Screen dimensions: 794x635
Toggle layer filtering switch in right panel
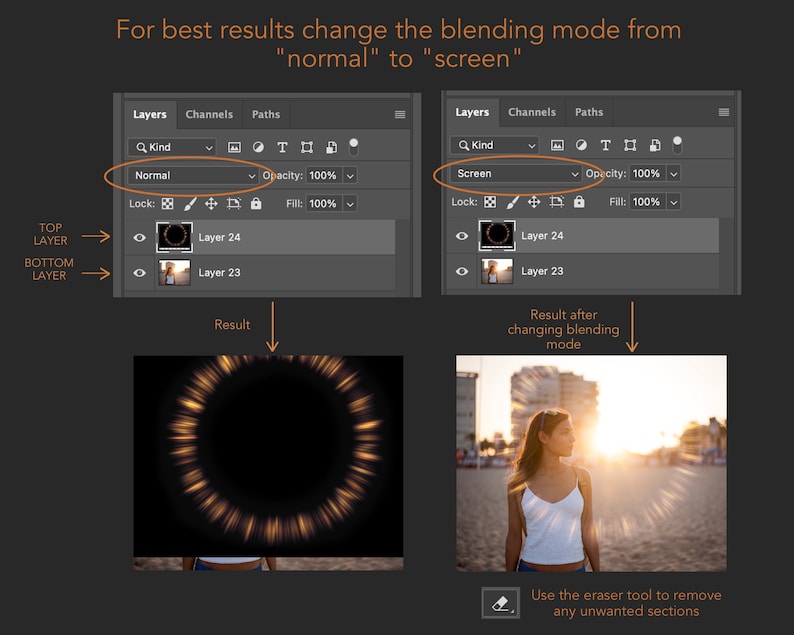677,145
